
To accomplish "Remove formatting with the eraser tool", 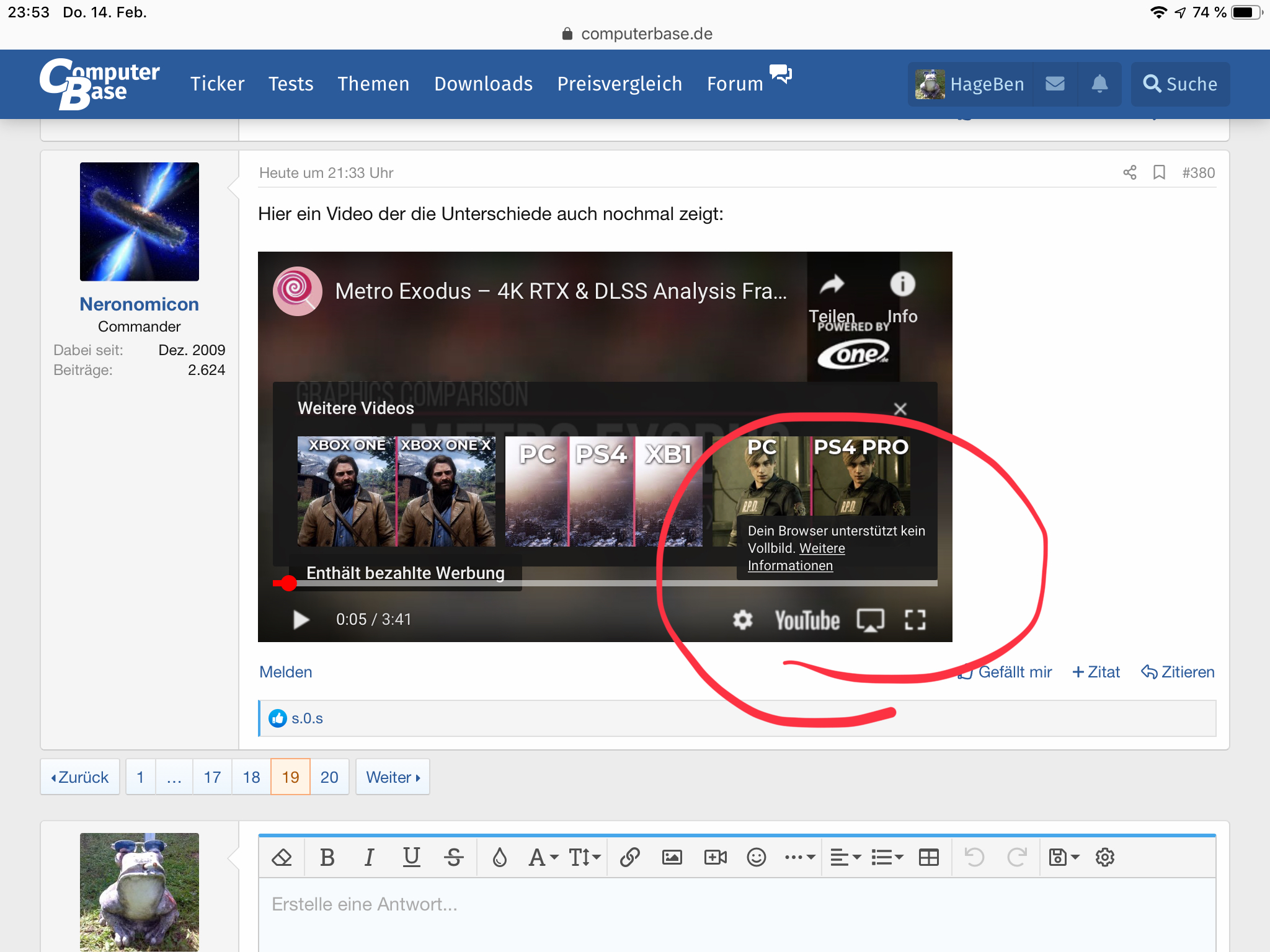I will pos(282,857).
